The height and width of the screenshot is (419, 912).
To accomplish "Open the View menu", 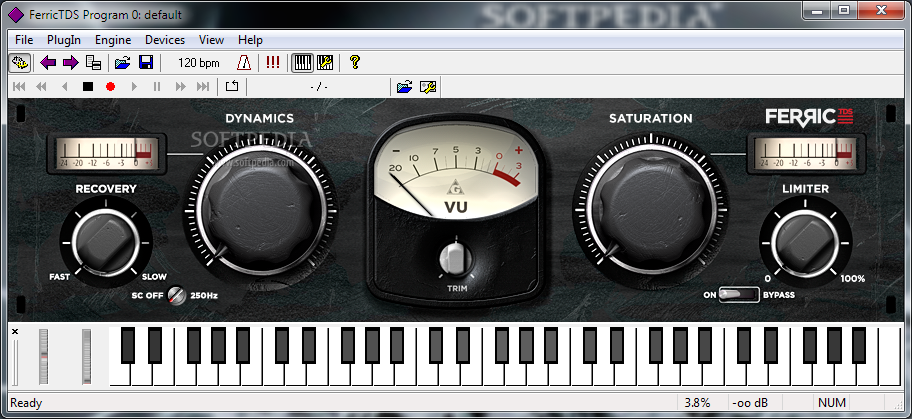I will [x=211, y=40].
